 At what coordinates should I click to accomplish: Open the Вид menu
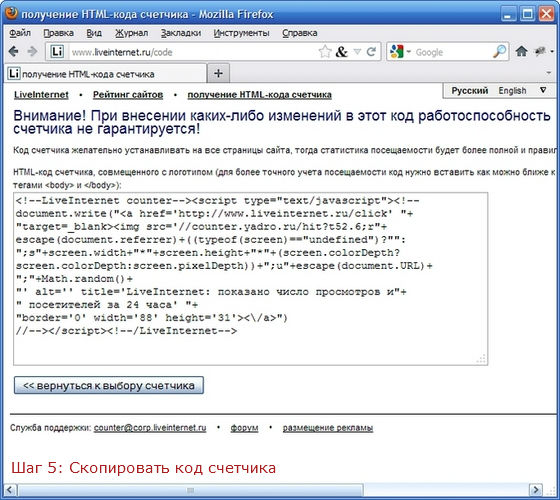(x=94, y=33)
